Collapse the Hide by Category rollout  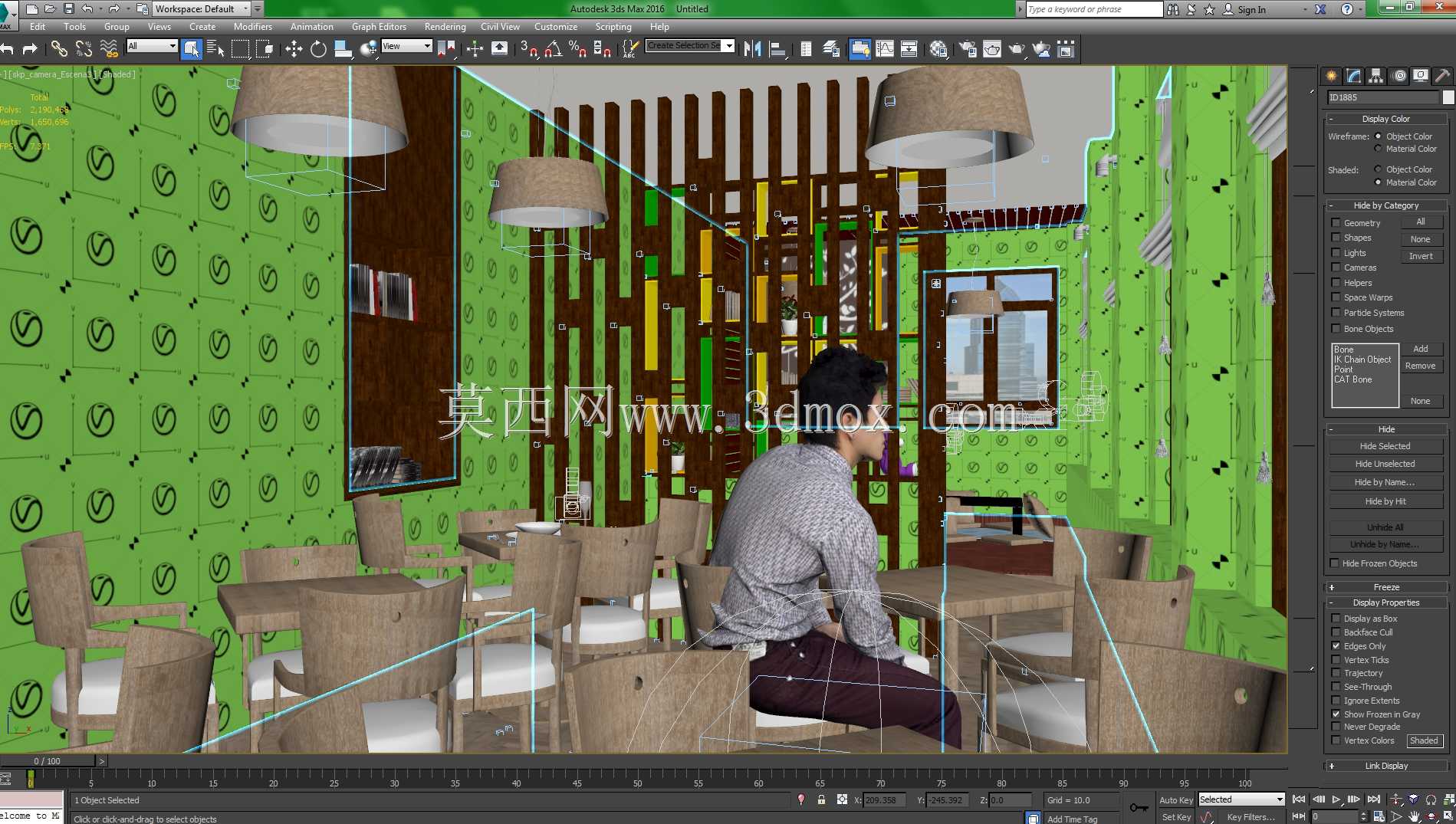[x=1386, y=205]
